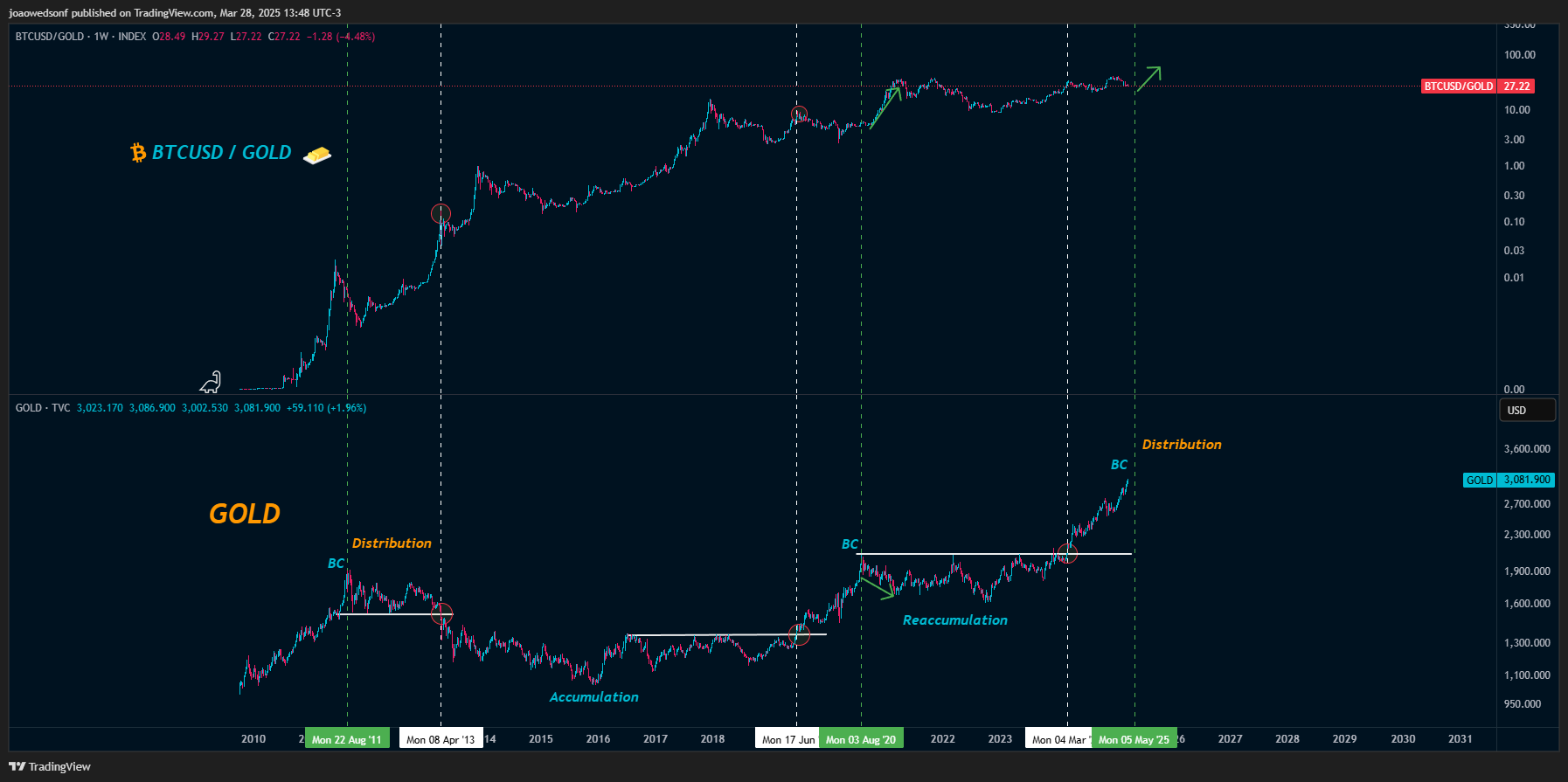Click the GOLD TVC symbol legend

[x=43, y=408]
